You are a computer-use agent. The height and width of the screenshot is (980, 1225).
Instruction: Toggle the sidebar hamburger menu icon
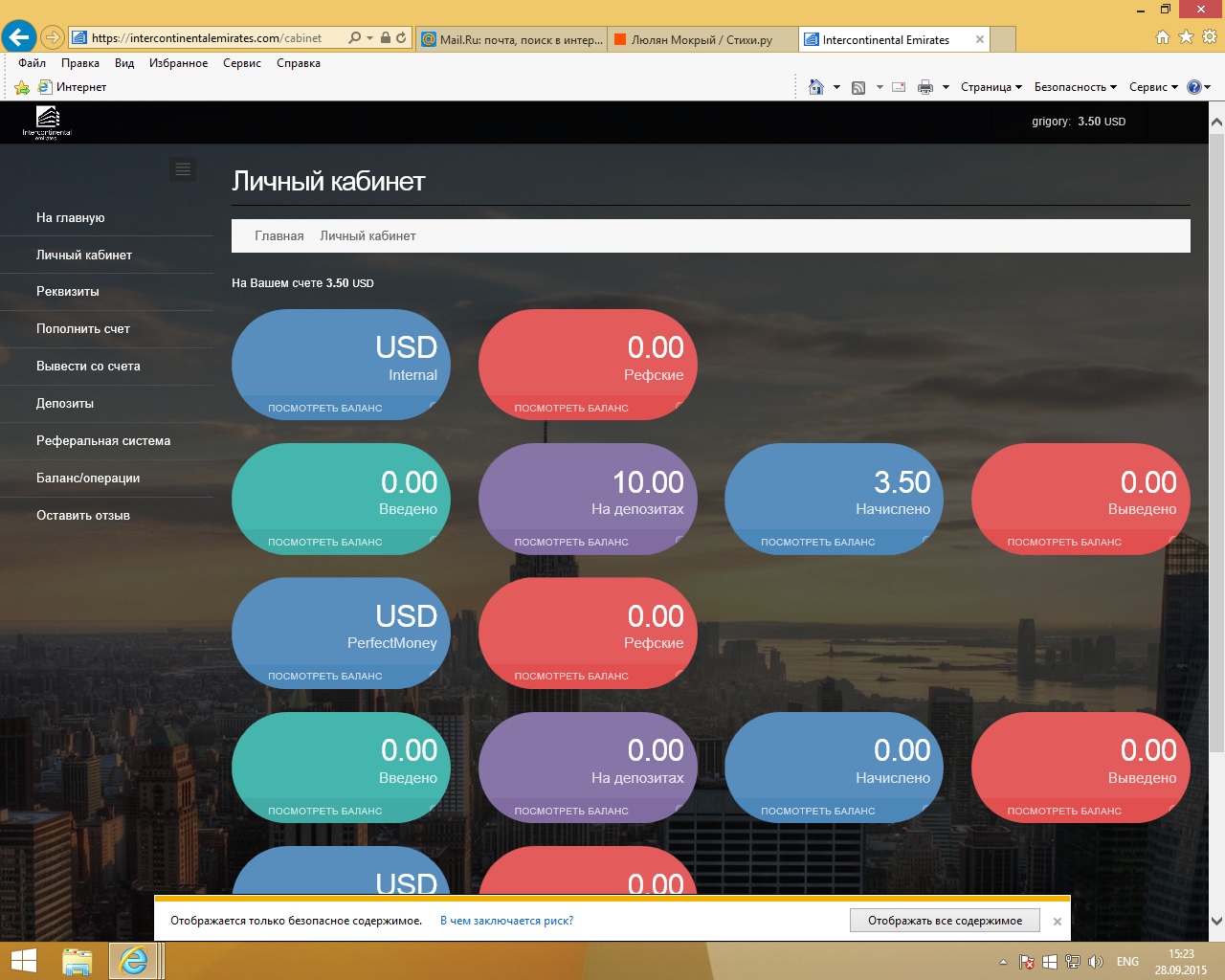183,169
